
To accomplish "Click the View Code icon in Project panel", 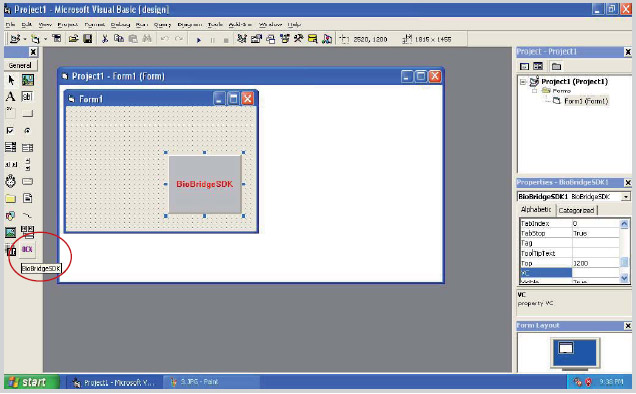I will (524, 66).
